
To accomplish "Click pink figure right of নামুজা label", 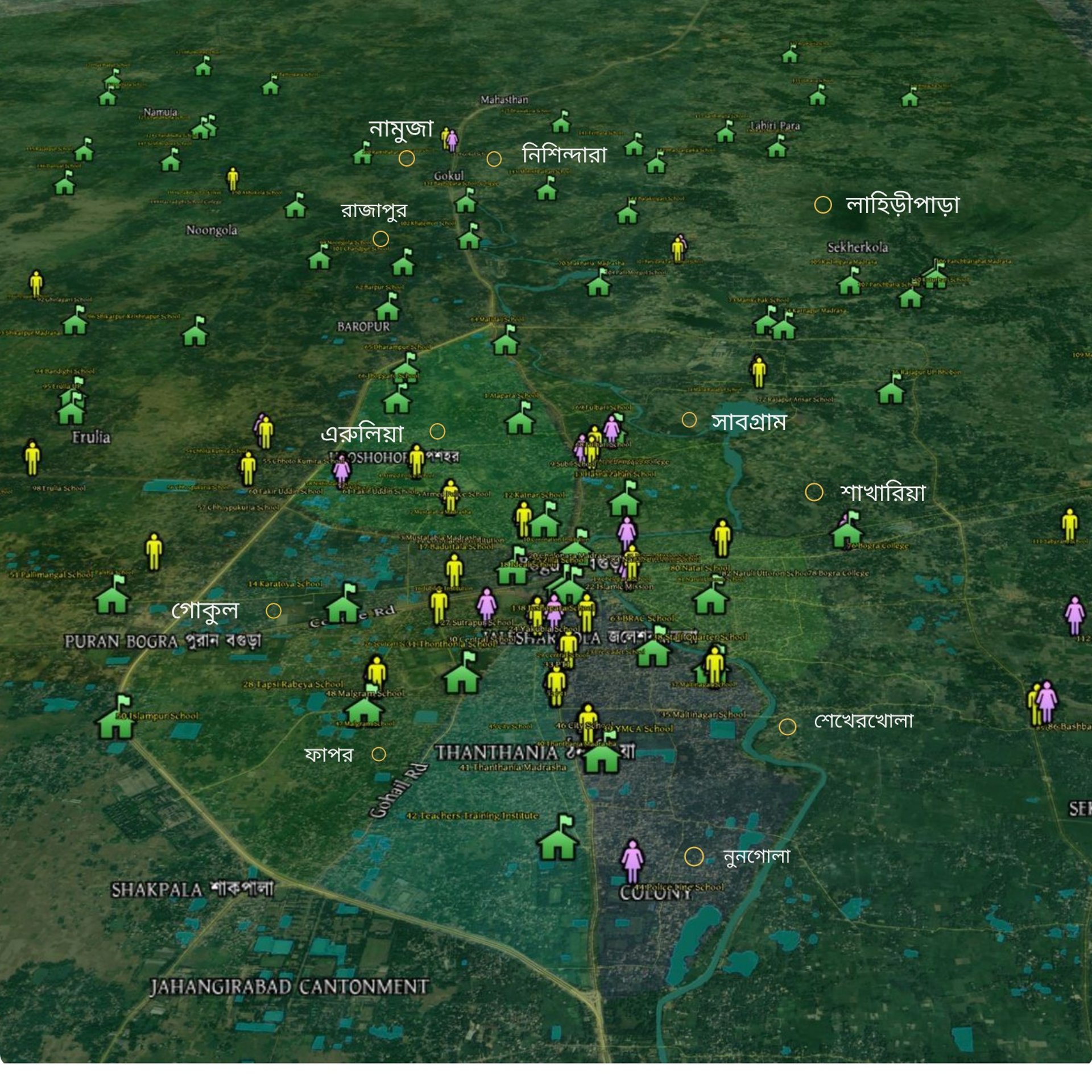I will [x=452, y=140].
